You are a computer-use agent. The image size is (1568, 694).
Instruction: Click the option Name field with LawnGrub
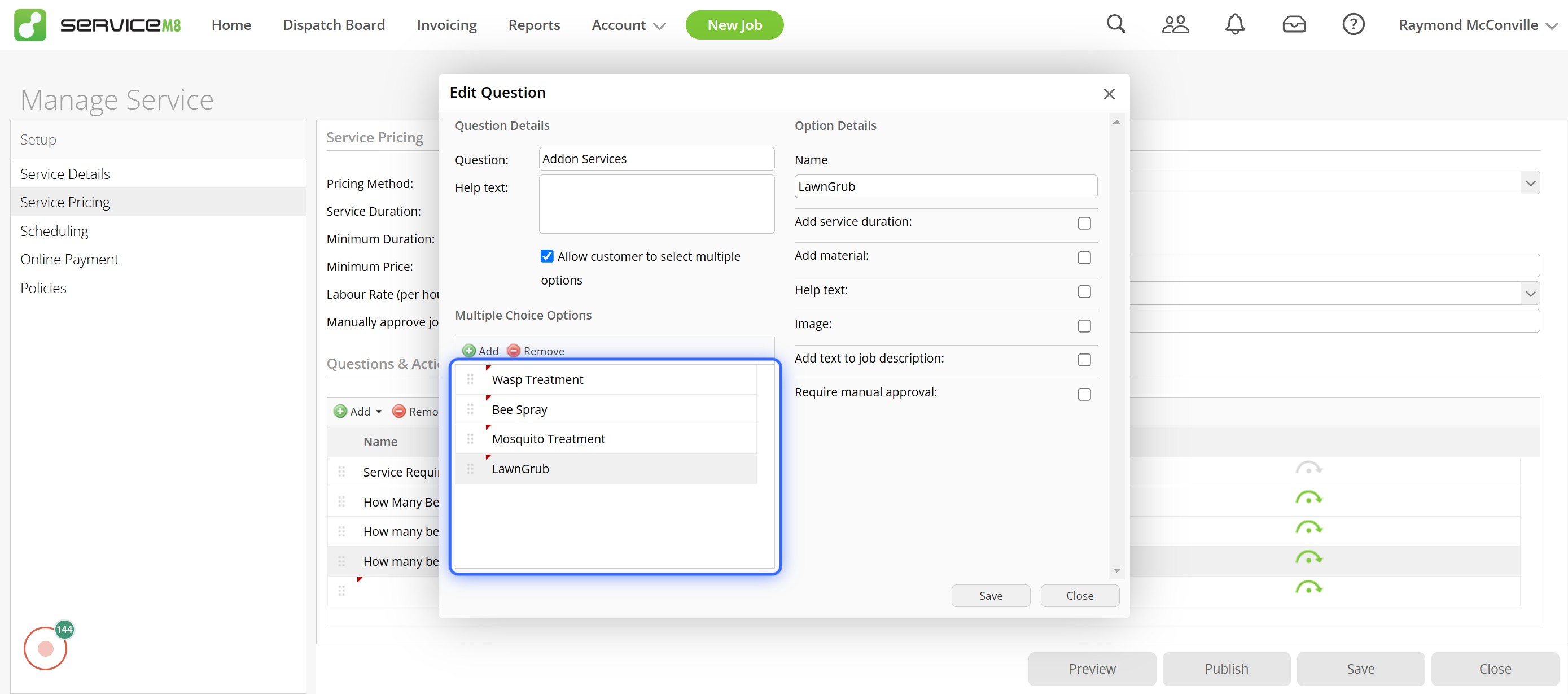945,186
